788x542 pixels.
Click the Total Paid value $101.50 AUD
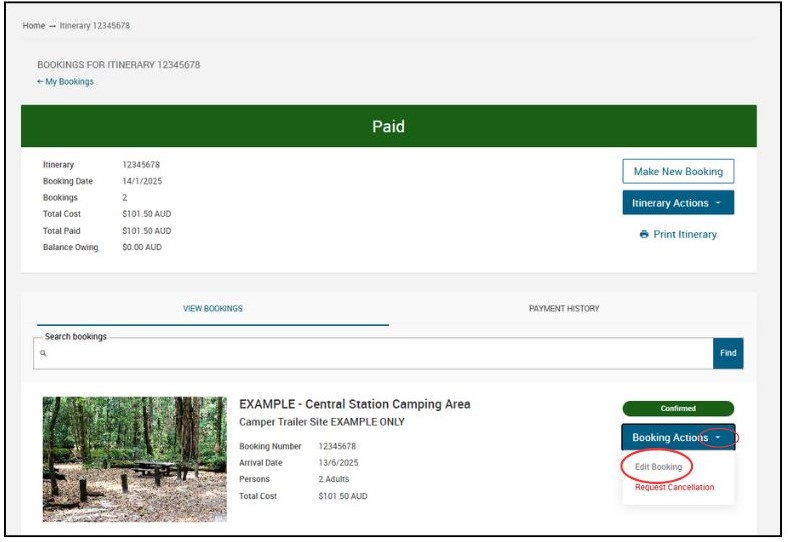click(147, 231)
